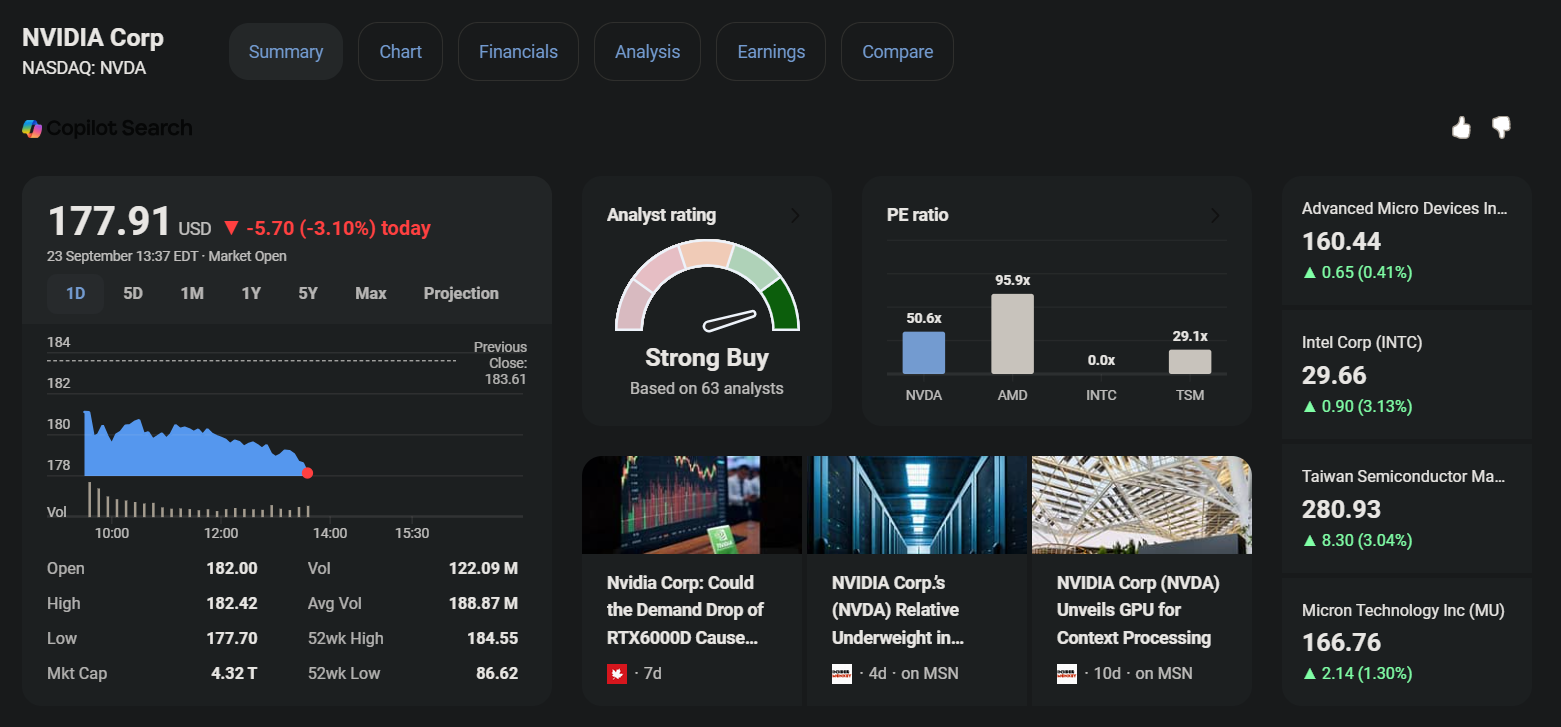Click the 23 September 13:37 EDT timestamp
Screen dimensions: 1561x727
coord(122,256)
